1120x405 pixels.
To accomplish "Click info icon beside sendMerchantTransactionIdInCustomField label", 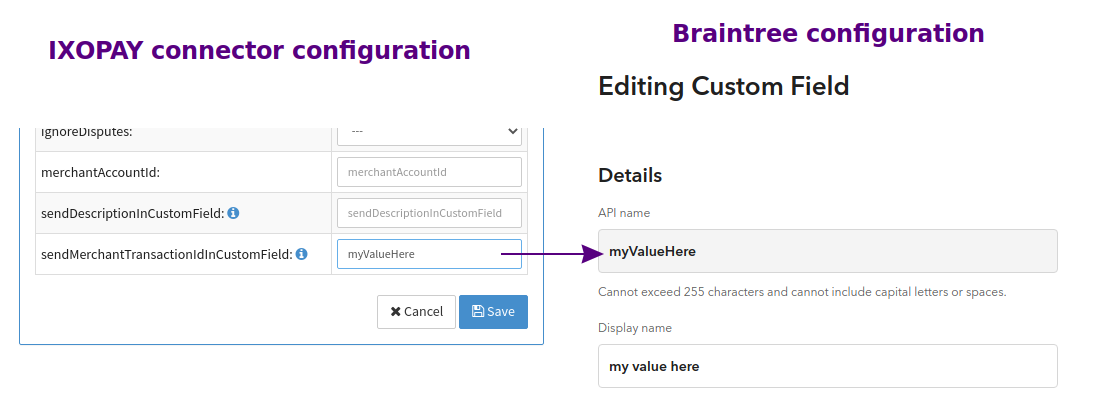I will pos(301,254).
